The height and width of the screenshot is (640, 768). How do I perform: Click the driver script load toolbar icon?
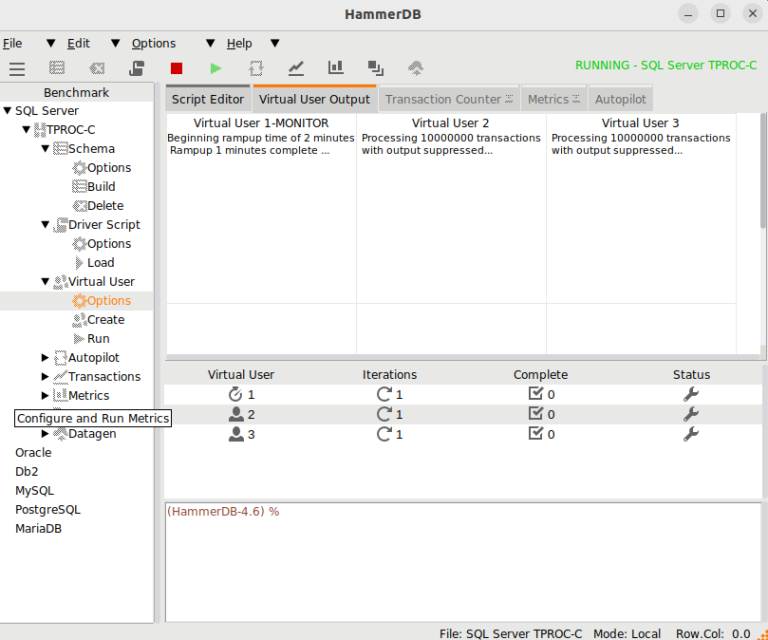[x=136, y=68]
